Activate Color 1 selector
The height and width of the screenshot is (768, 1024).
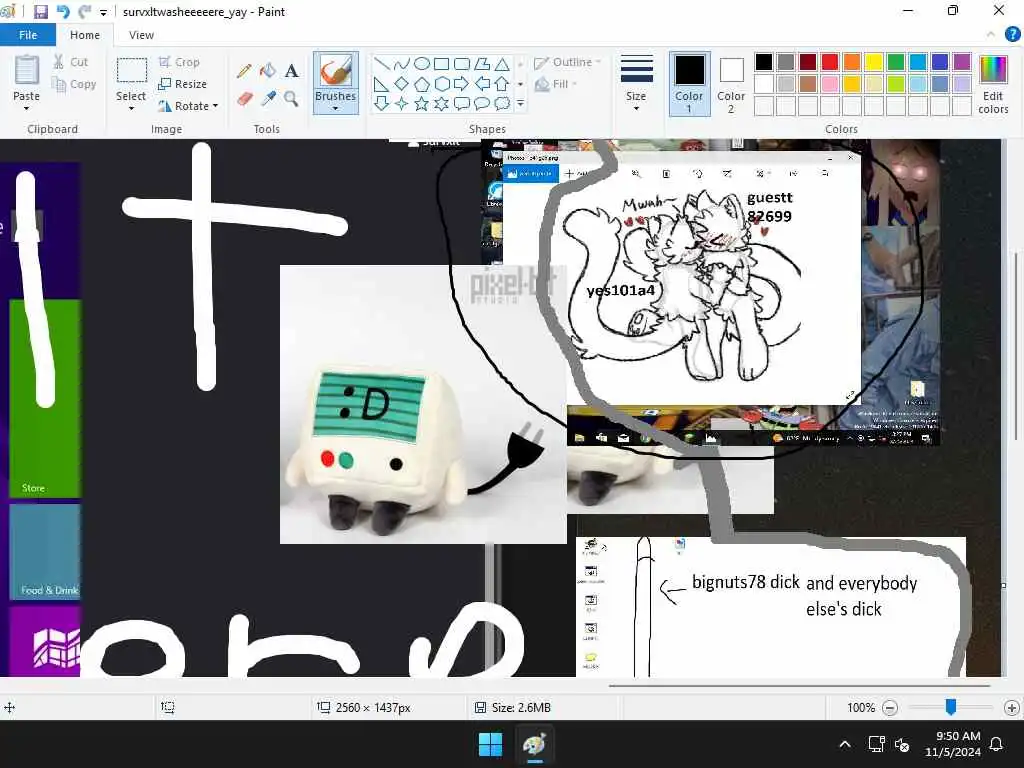690,84
